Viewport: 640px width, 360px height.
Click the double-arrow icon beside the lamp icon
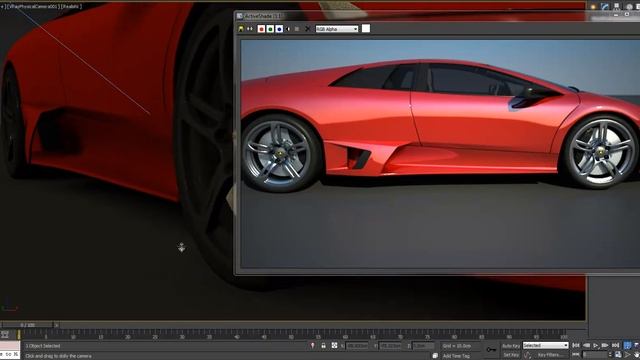(250, 29)
